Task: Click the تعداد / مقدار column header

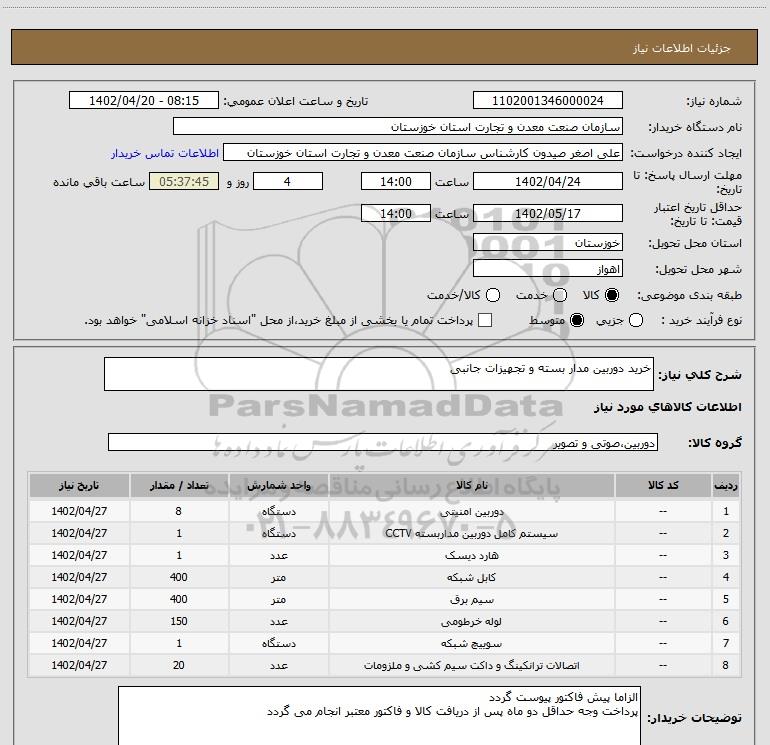Action: click(179, 486)
